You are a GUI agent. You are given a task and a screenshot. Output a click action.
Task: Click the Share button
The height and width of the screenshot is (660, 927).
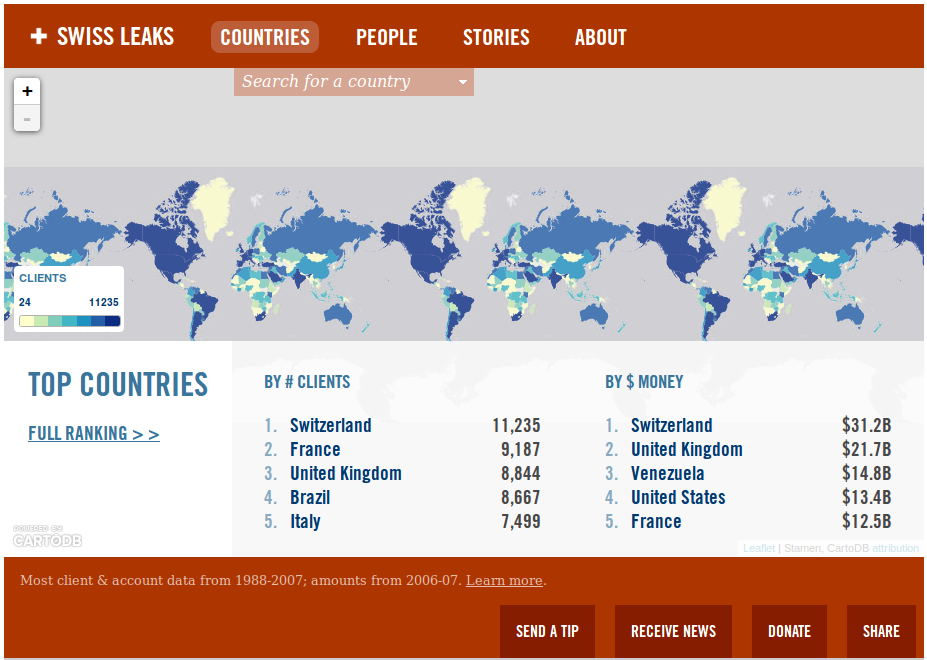(881, 631)
